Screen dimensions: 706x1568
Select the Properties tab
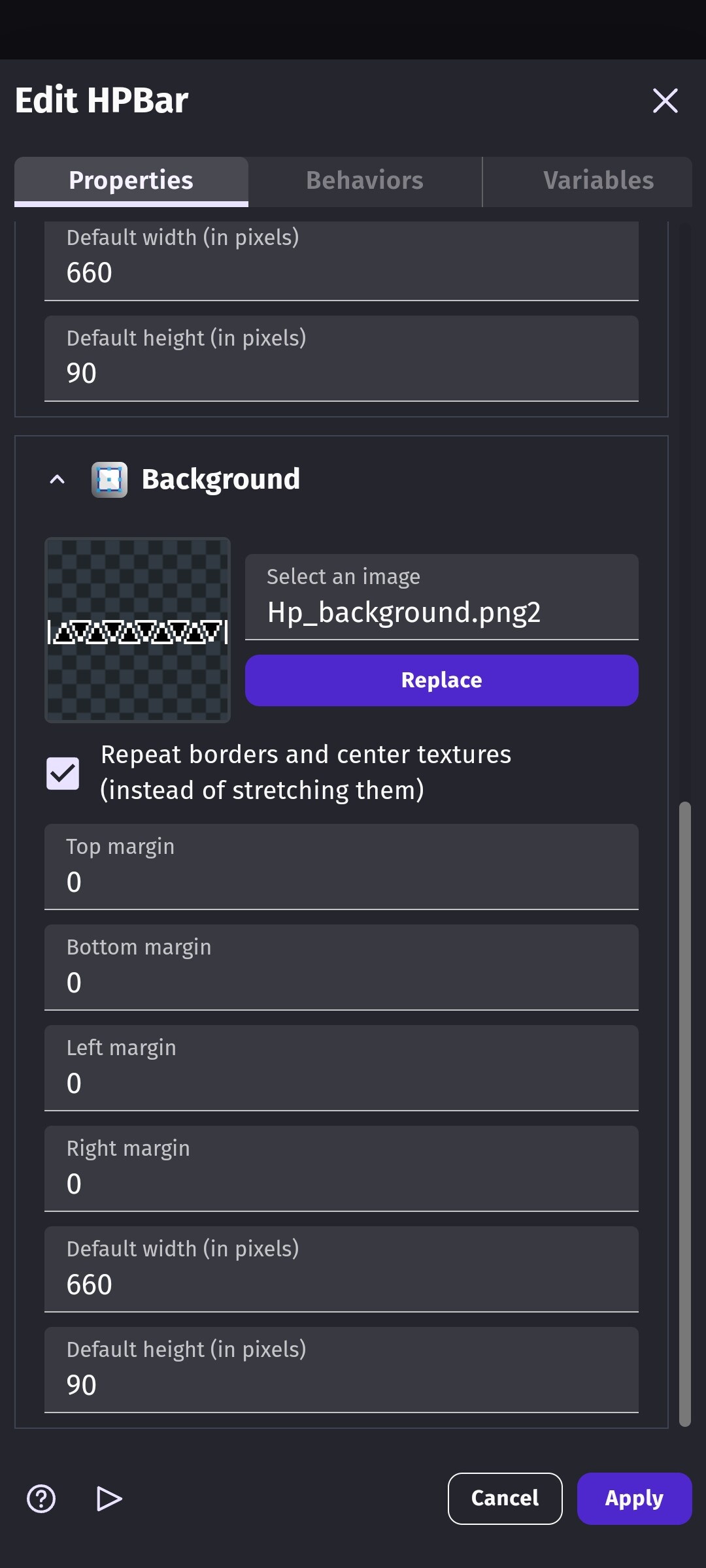coord(131,181)
